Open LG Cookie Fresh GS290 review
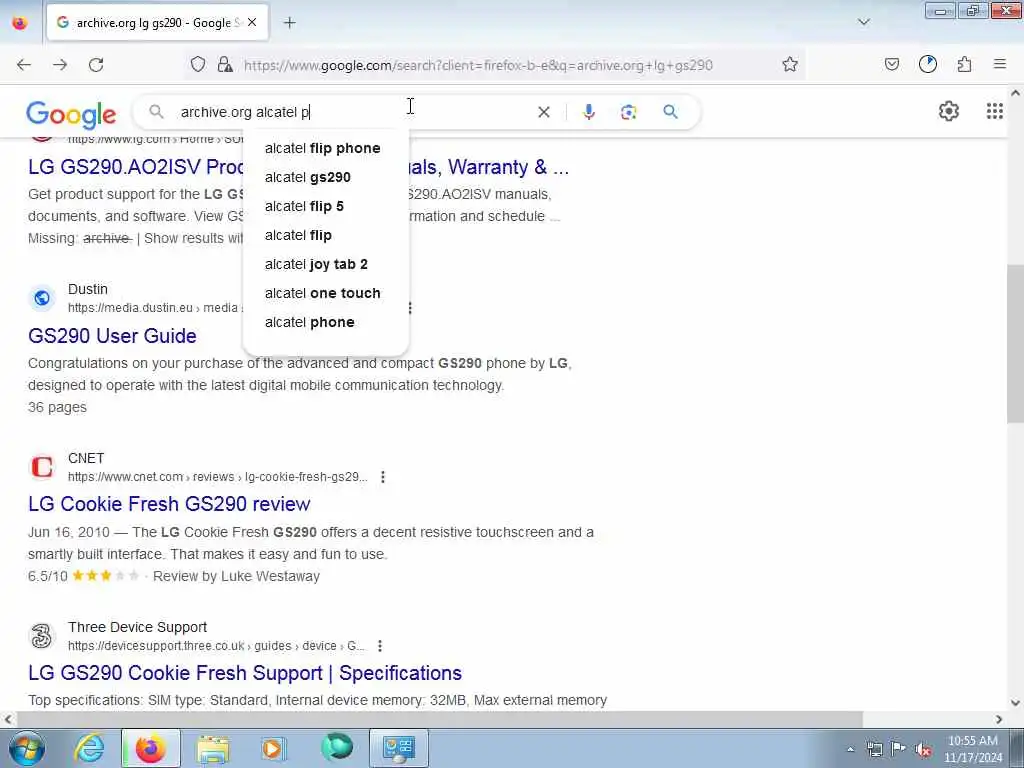 169,504
